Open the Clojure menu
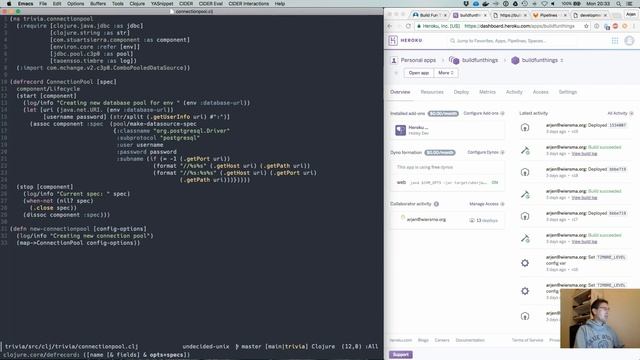Screen dimensions: 640x360 coord(137,4)
